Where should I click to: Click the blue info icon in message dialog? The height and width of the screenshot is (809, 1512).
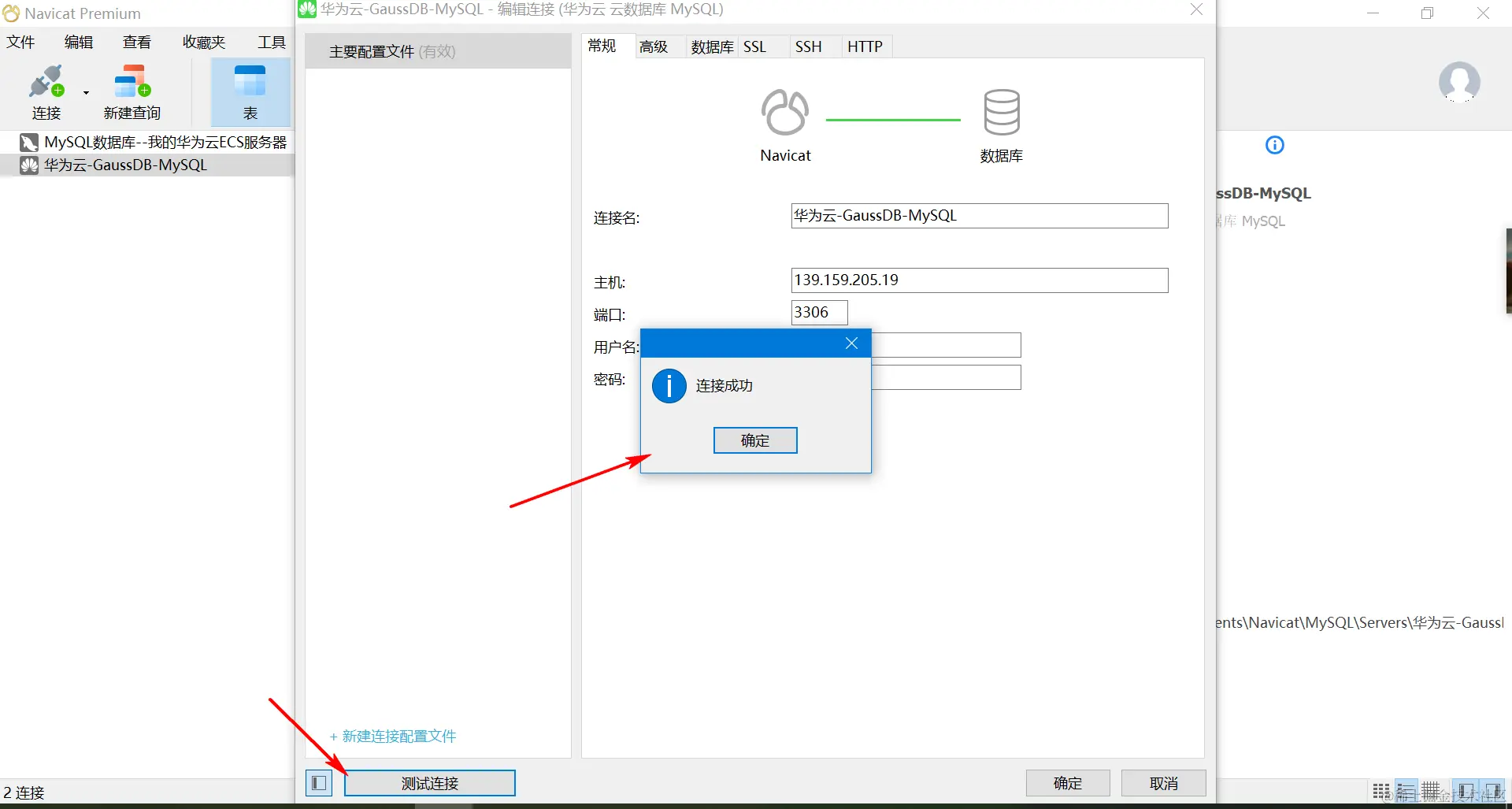669,386
